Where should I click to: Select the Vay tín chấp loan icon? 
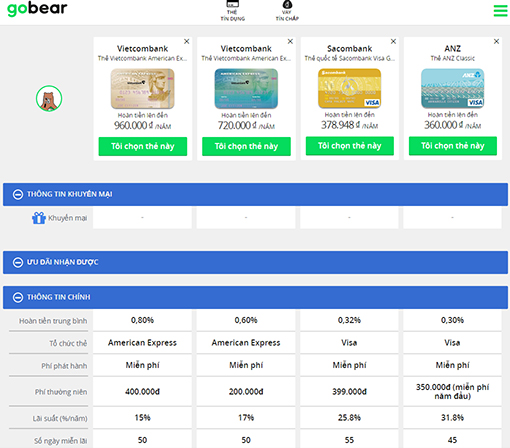click(287, 11)
